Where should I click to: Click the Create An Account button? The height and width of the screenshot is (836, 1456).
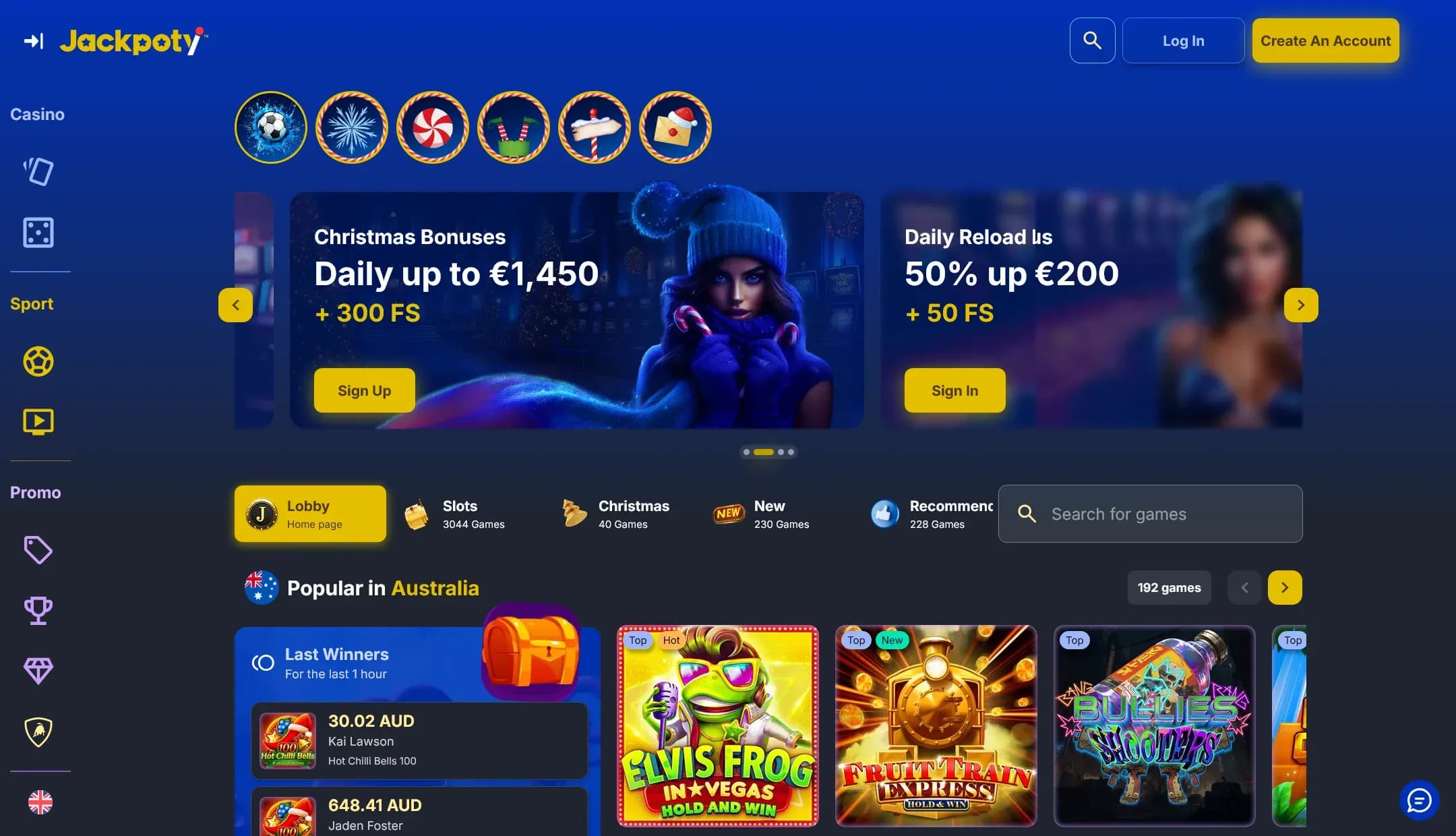point(1325,40)
